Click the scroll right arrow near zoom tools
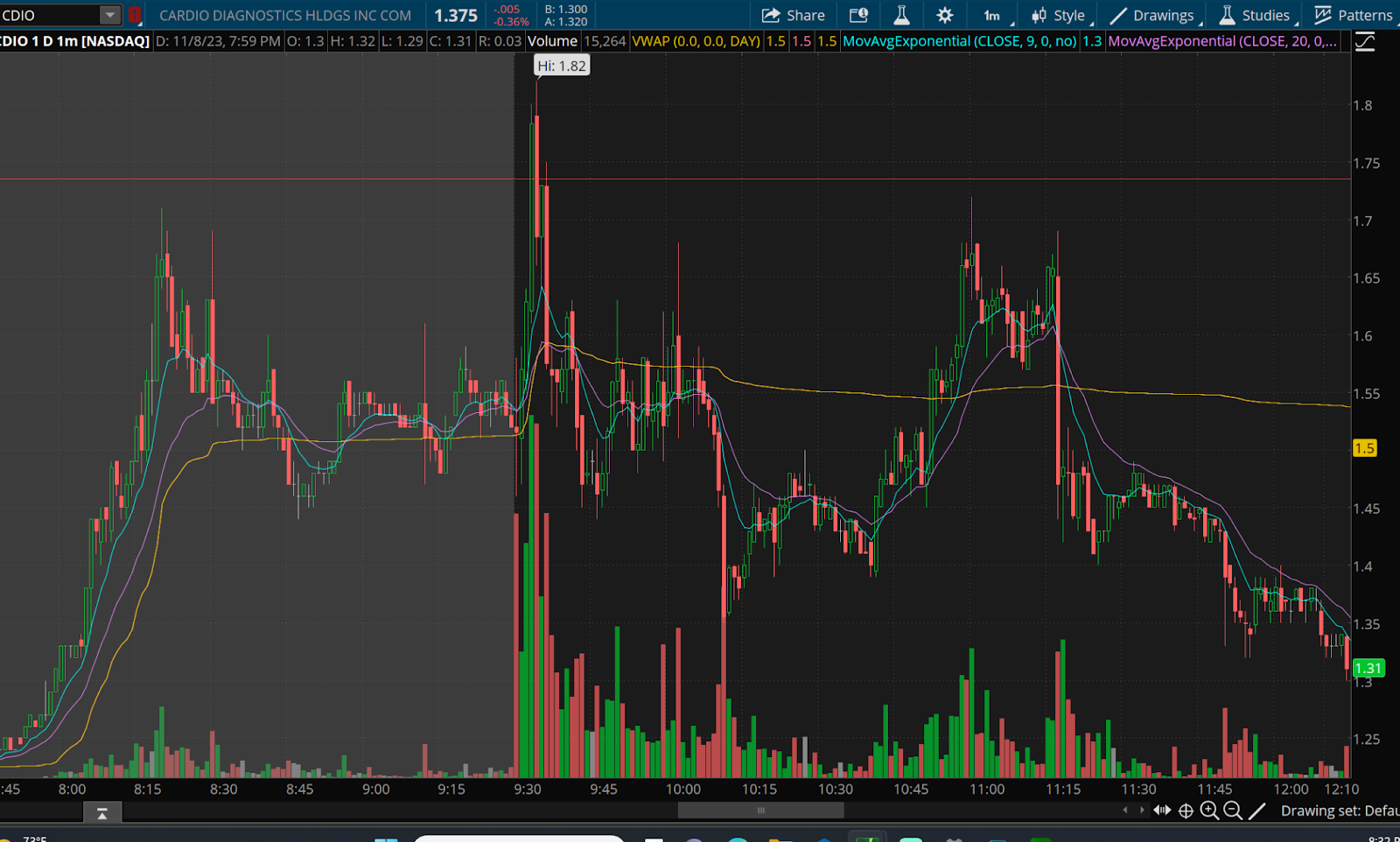The width and height of the screenshot is (1400, 842). click(x=1142, y=810)
